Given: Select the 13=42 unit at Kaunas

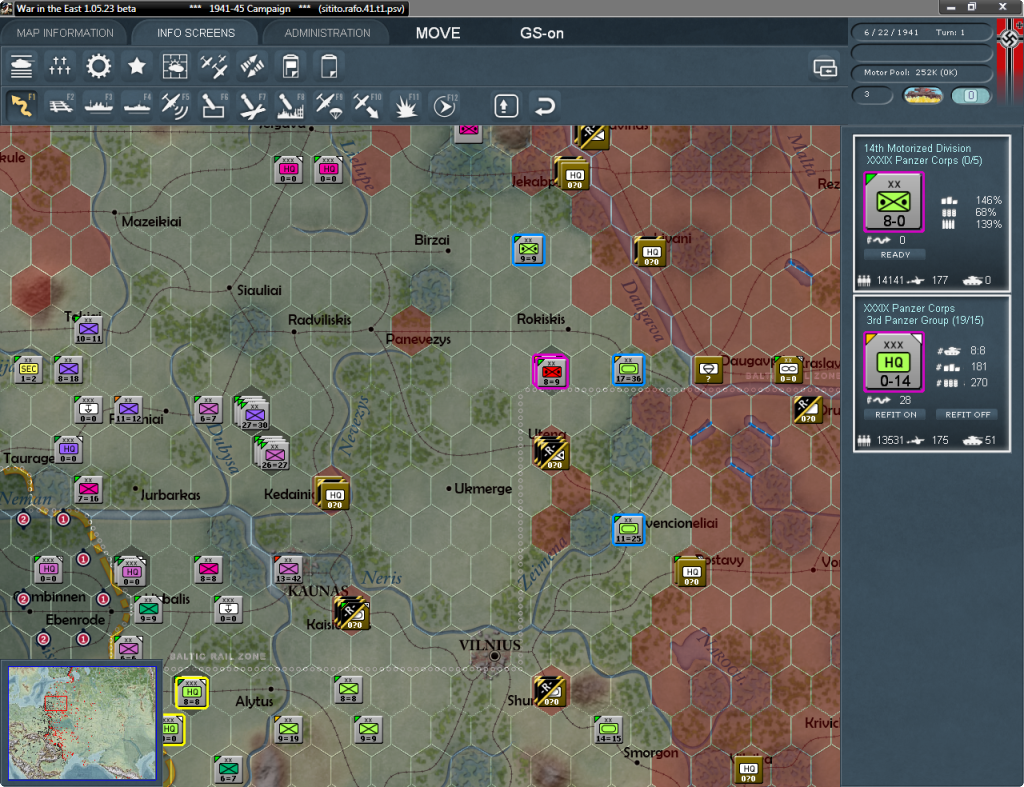Looking at the screenshot, I should pos(288,570).
